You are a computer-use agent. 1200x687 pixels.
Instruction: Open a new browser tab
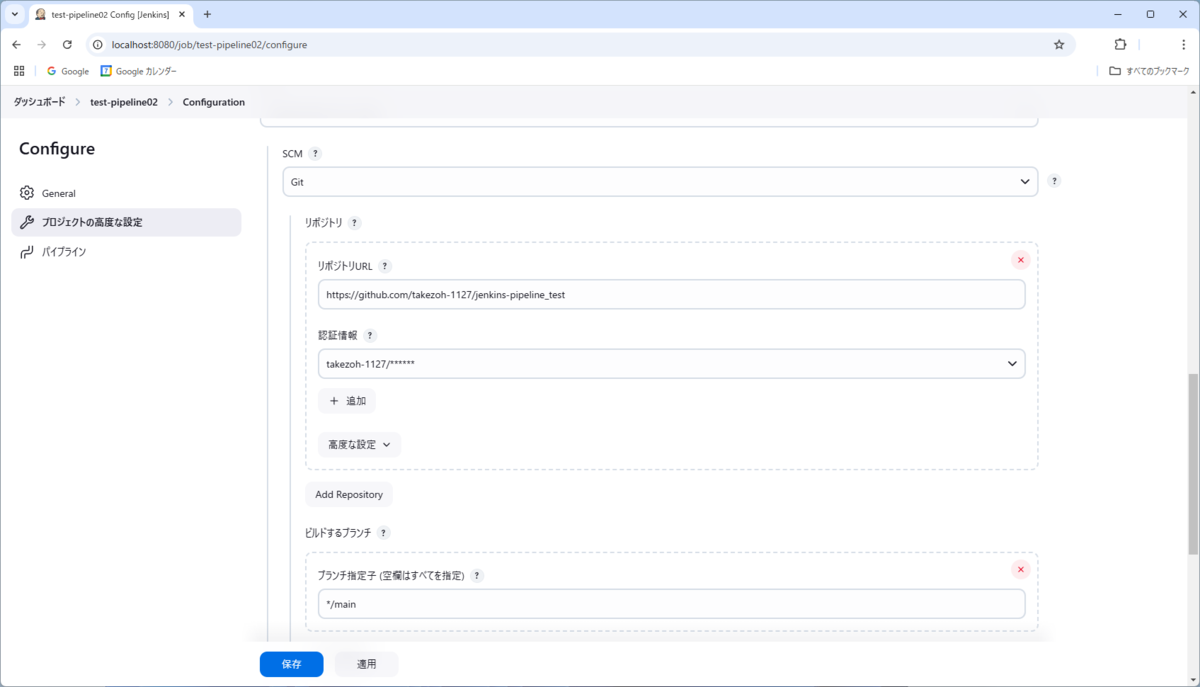[x=207, y=14]
